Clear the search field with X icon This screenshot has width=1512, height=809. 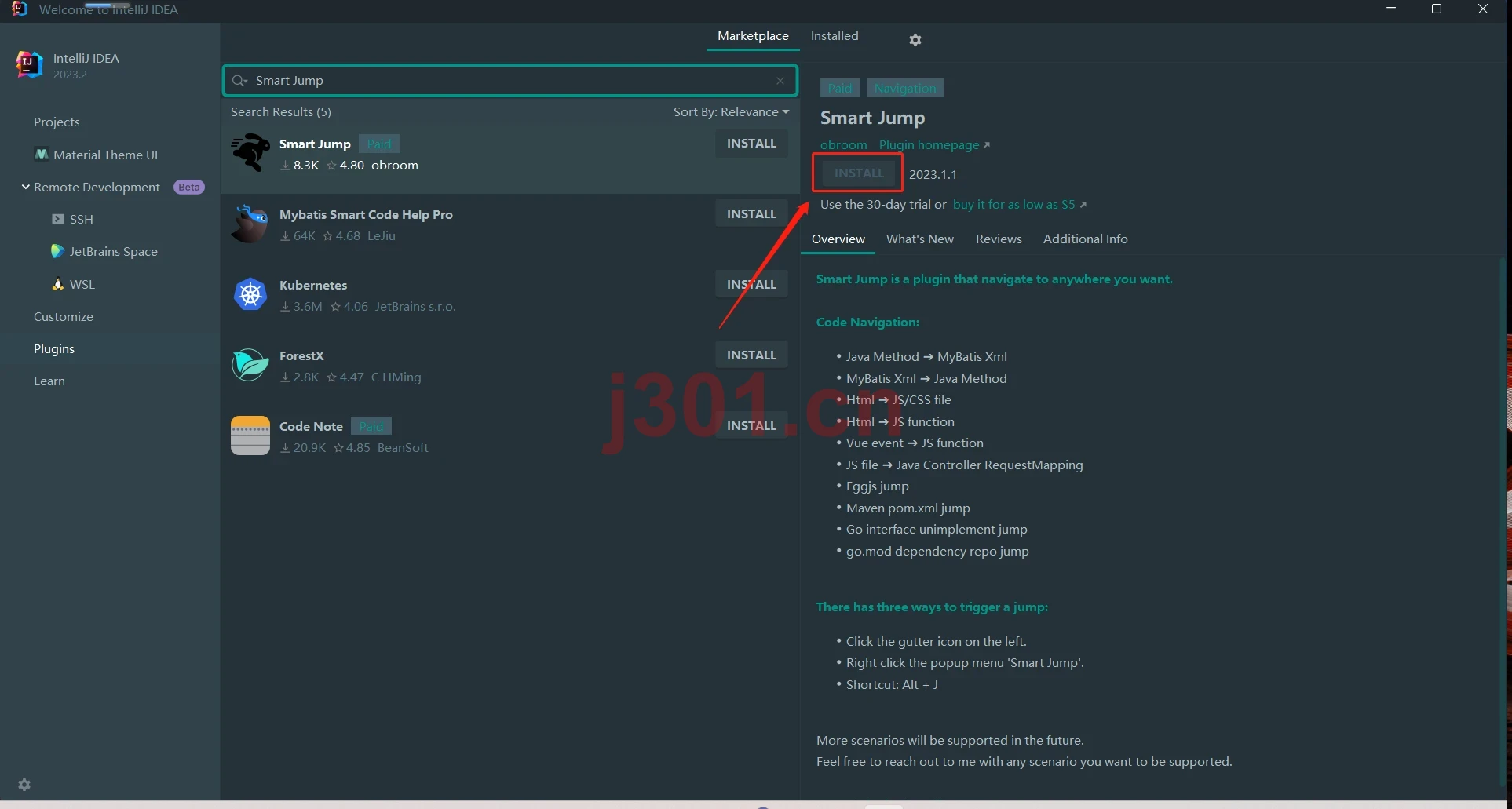pos(780,81)
